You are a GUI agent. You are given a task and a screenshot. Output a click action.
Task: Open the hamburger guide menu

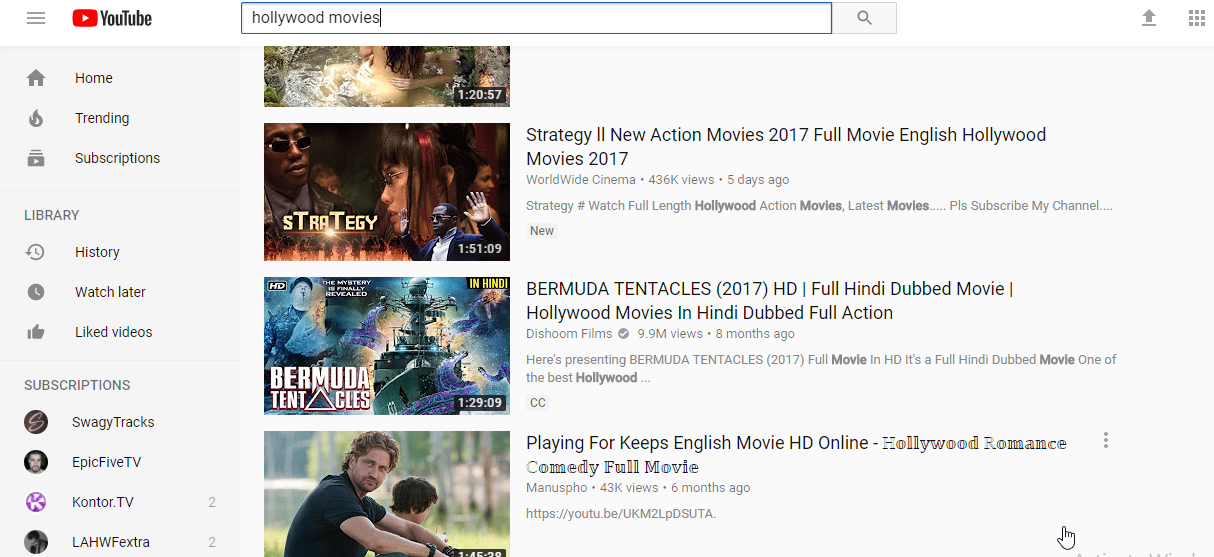tap(36, 18)
